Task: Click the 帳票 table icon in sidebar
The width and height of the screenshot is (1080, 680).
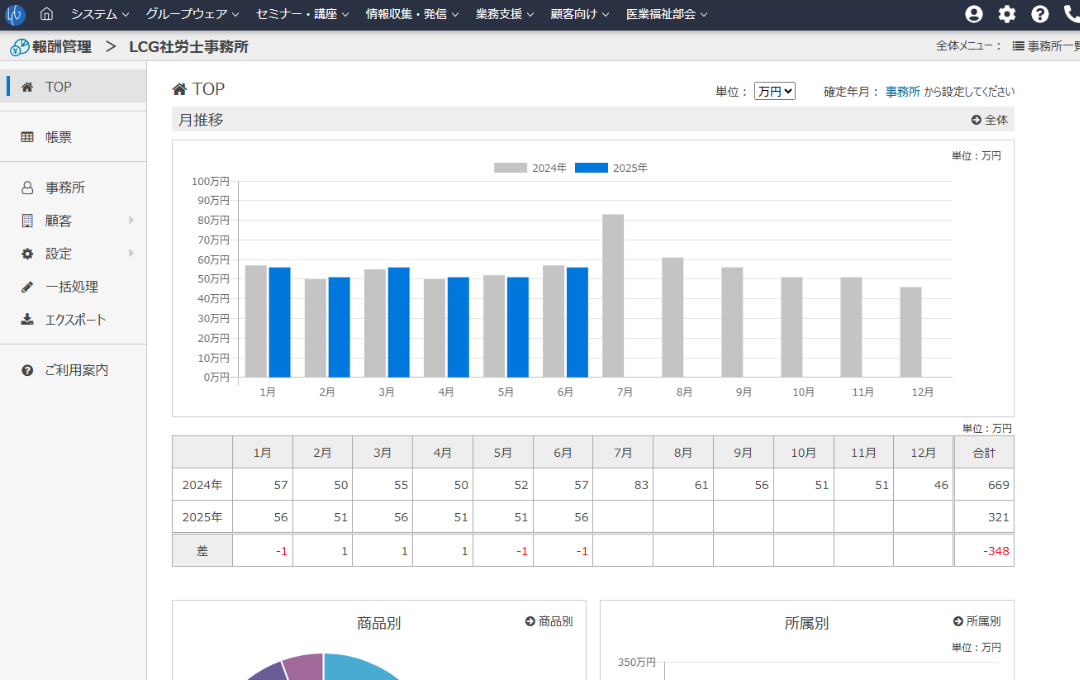Action: pos(27,137)
